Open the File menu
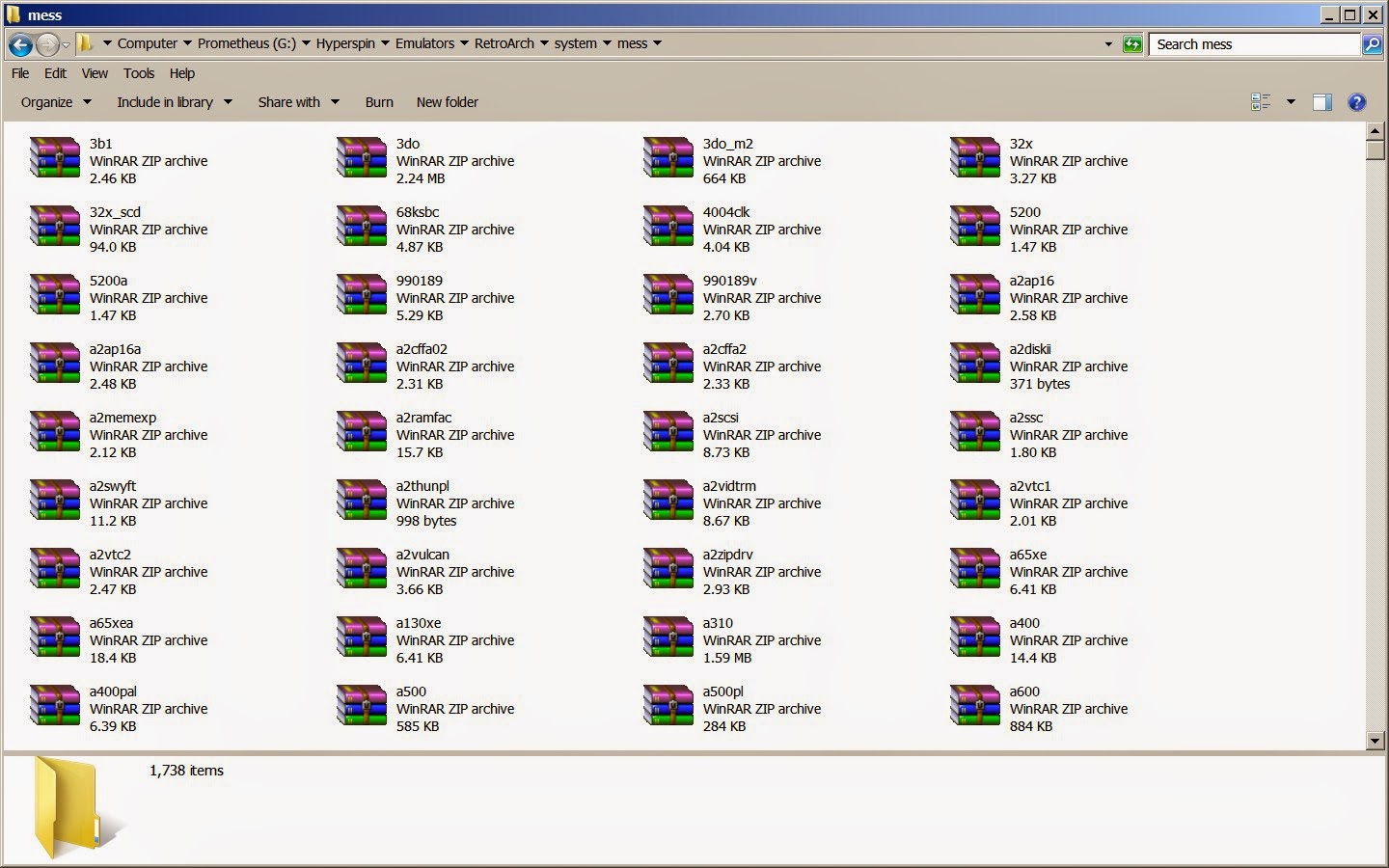 20,73
